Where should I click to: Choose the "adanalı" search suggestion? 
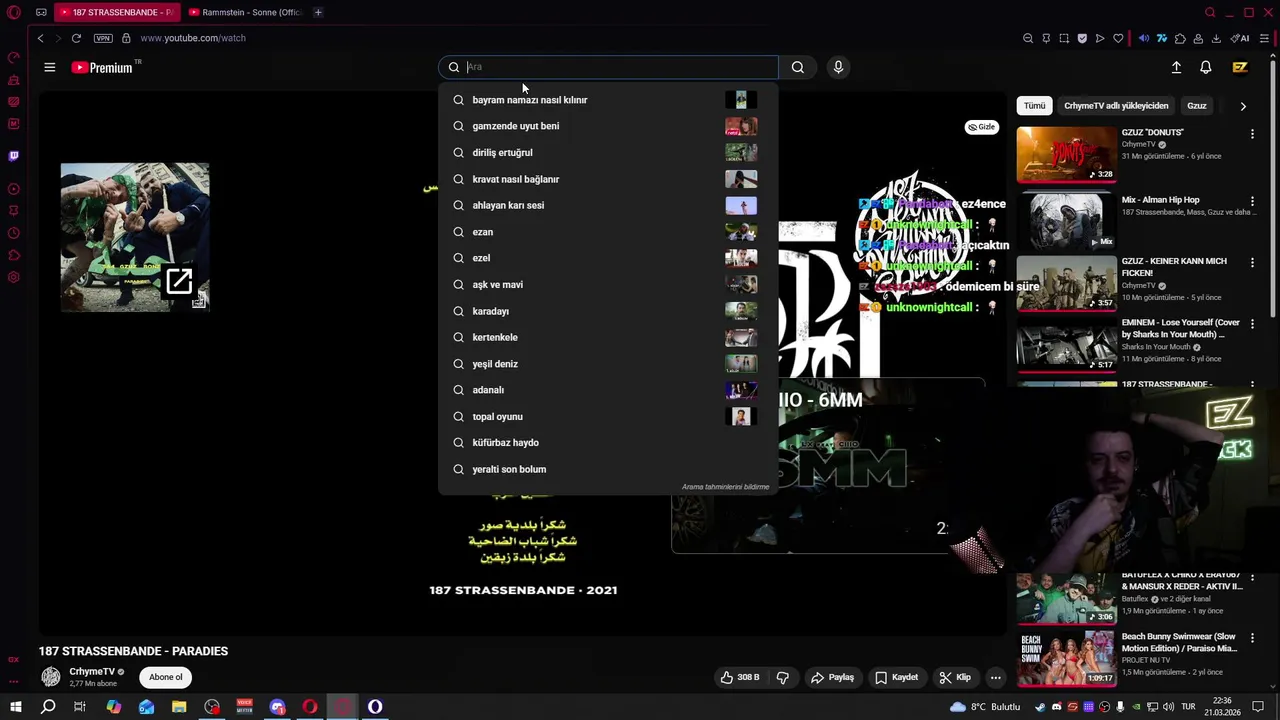[607, 390]
